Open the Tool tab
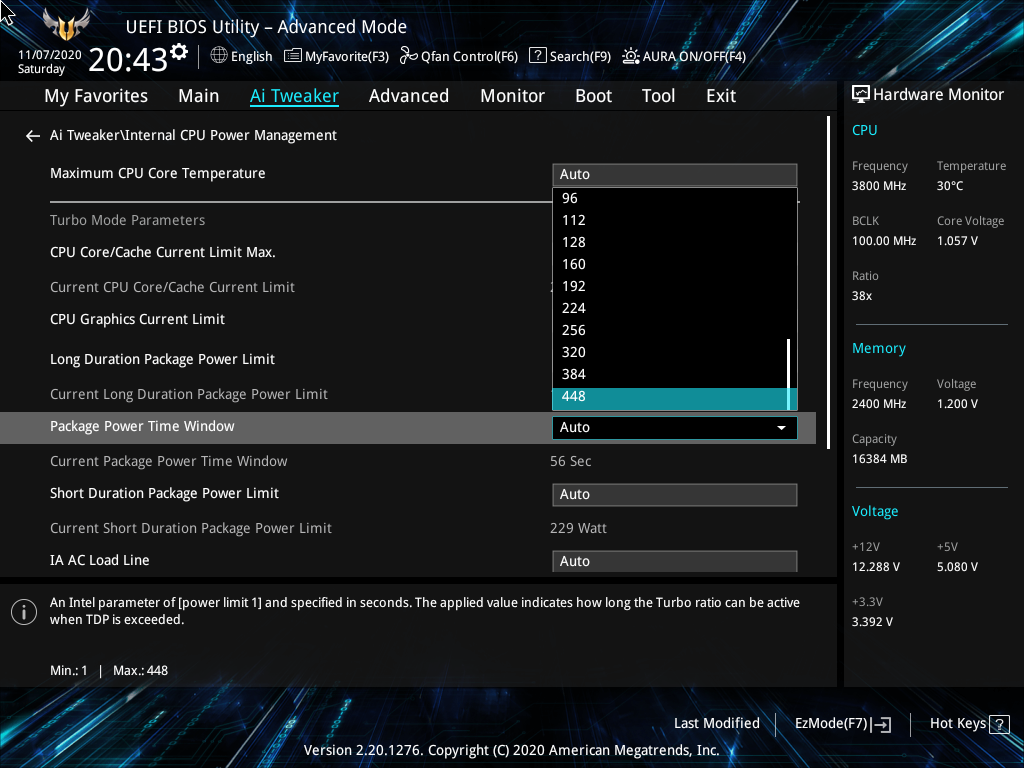This screenshot has height=768, width=1024. click(x=658, y=96)
